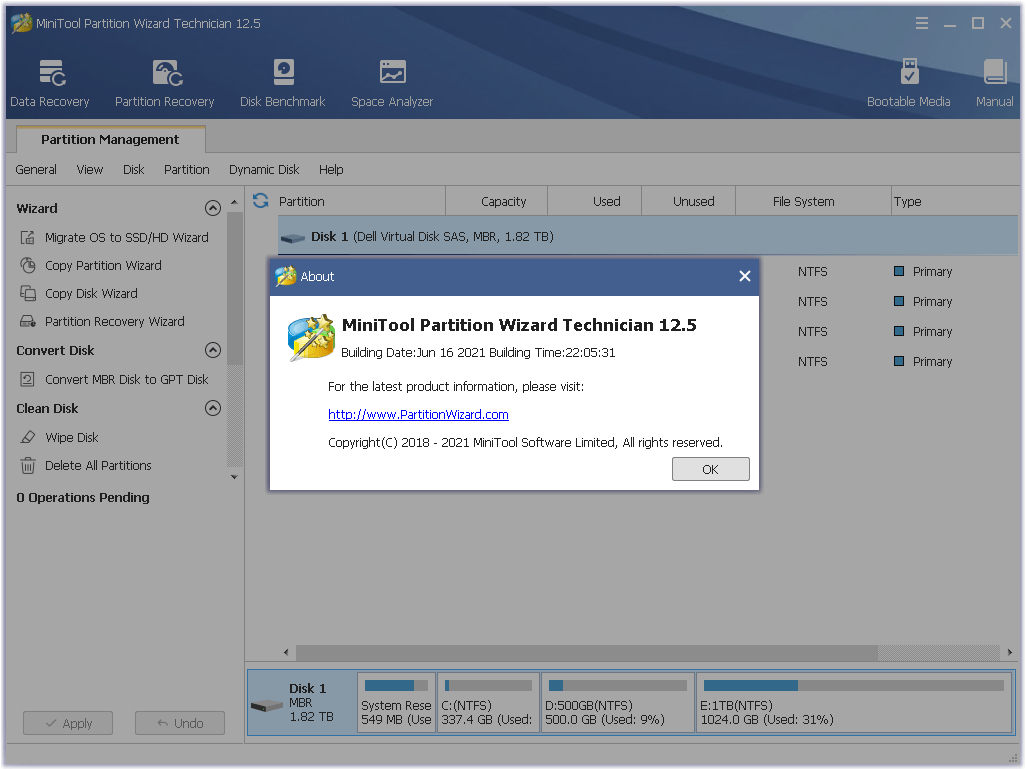The image size is (1027, 769).
Task: Click the Copy Disk Wizard label
Action: coord(91,293)
